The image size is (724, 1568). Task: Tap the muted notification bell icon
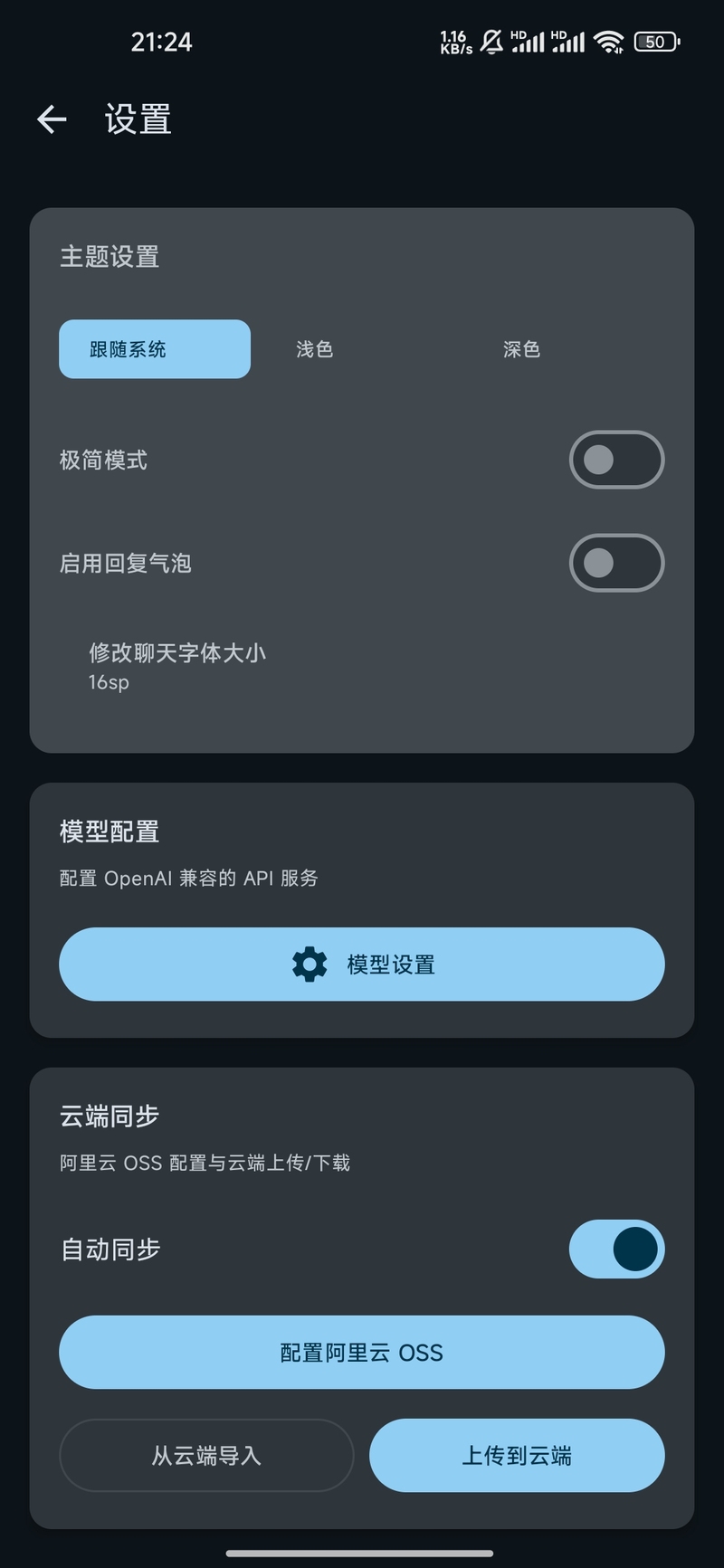491,42
